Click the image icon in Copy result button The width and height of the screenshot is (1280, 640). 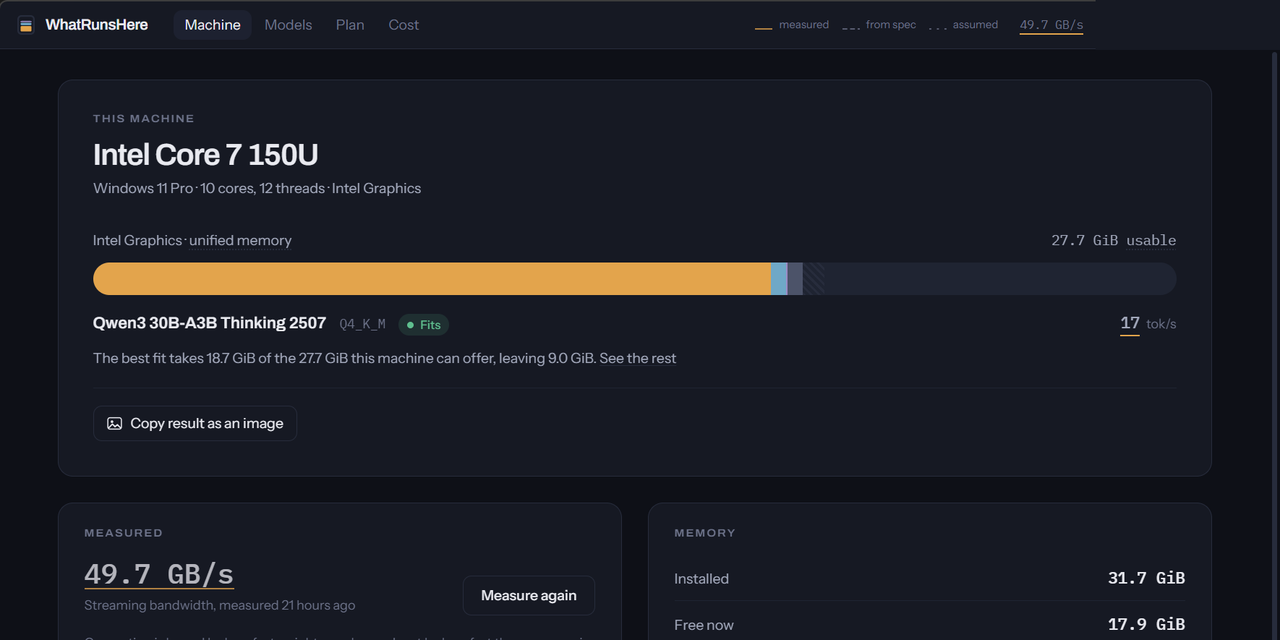tap(115, 423)
